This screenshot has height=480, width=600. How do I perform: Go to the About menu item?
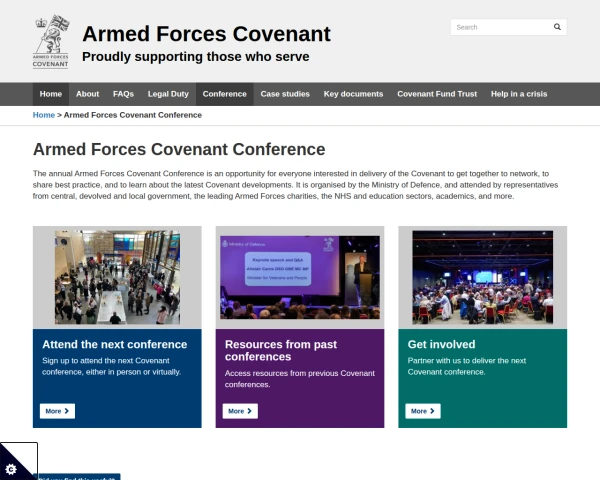(87, 94)
